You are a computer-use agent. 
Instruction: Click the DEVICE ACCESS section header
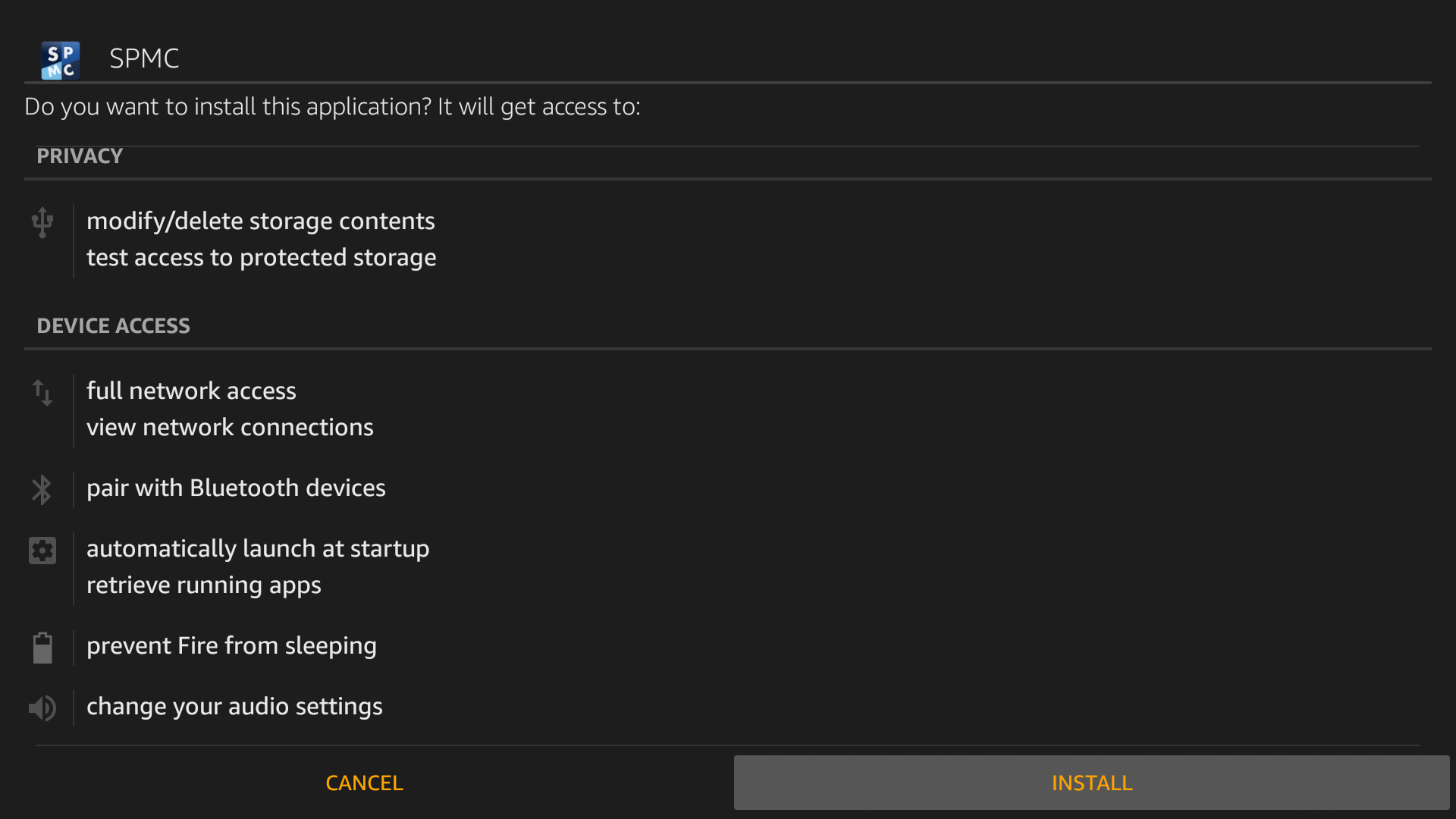pyautogui.click(x=113, y=326)
